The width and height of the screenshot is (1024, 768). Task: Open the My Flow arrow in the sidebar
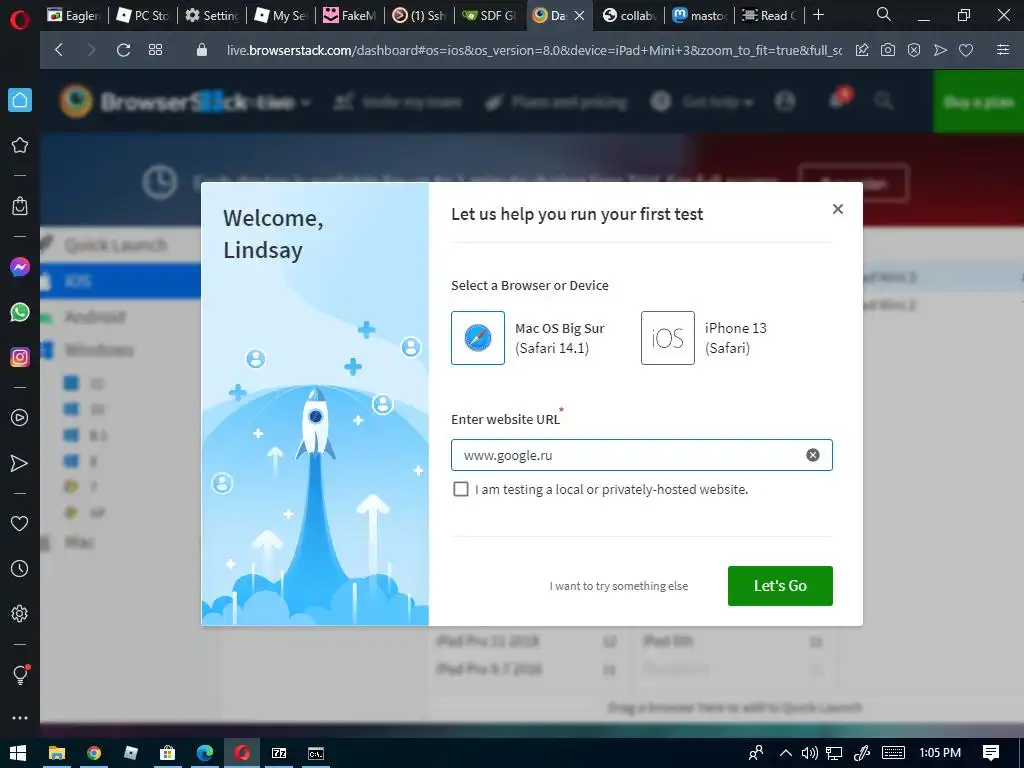click(x=20, y=463)
